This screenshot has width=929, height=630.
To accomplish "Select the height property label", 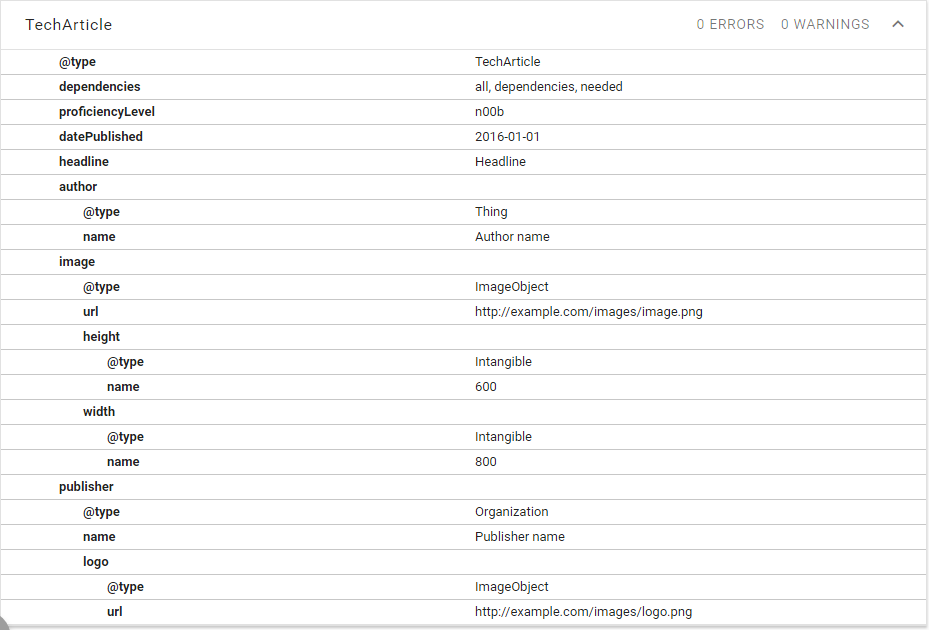I will 101,337.
